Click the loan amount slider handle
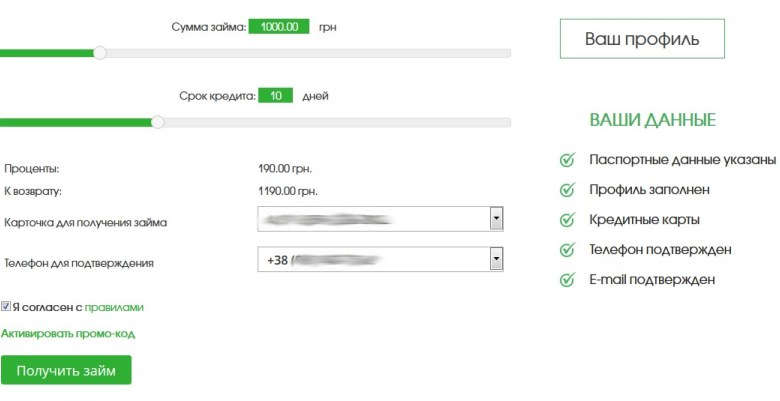Image resolution: width=780 pixels, height=401 pixels. point(99,53)
